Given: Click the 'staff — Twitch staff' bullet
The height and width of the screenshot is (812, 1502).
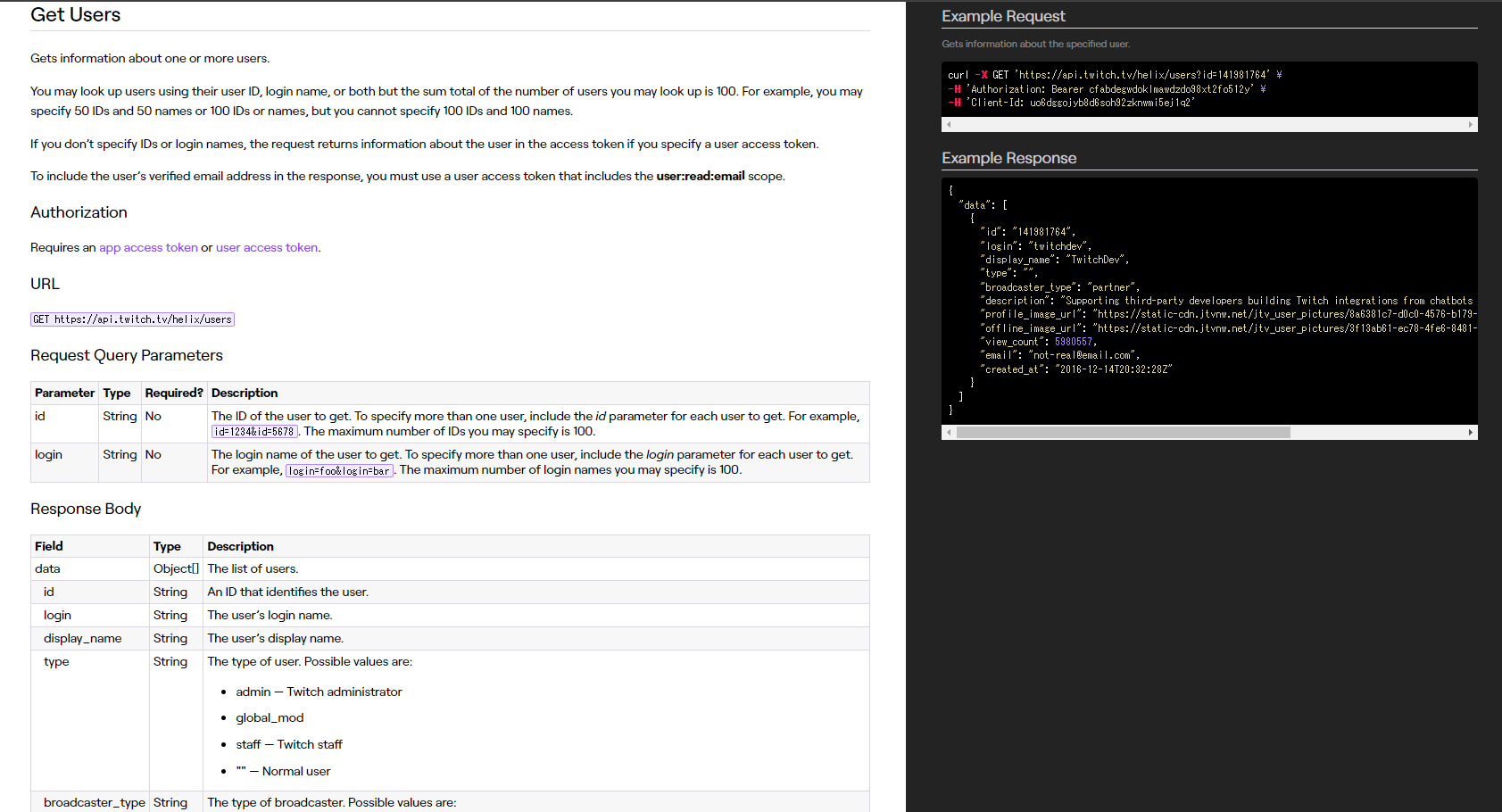Looking at the screenshot, I should click(289, 744).
